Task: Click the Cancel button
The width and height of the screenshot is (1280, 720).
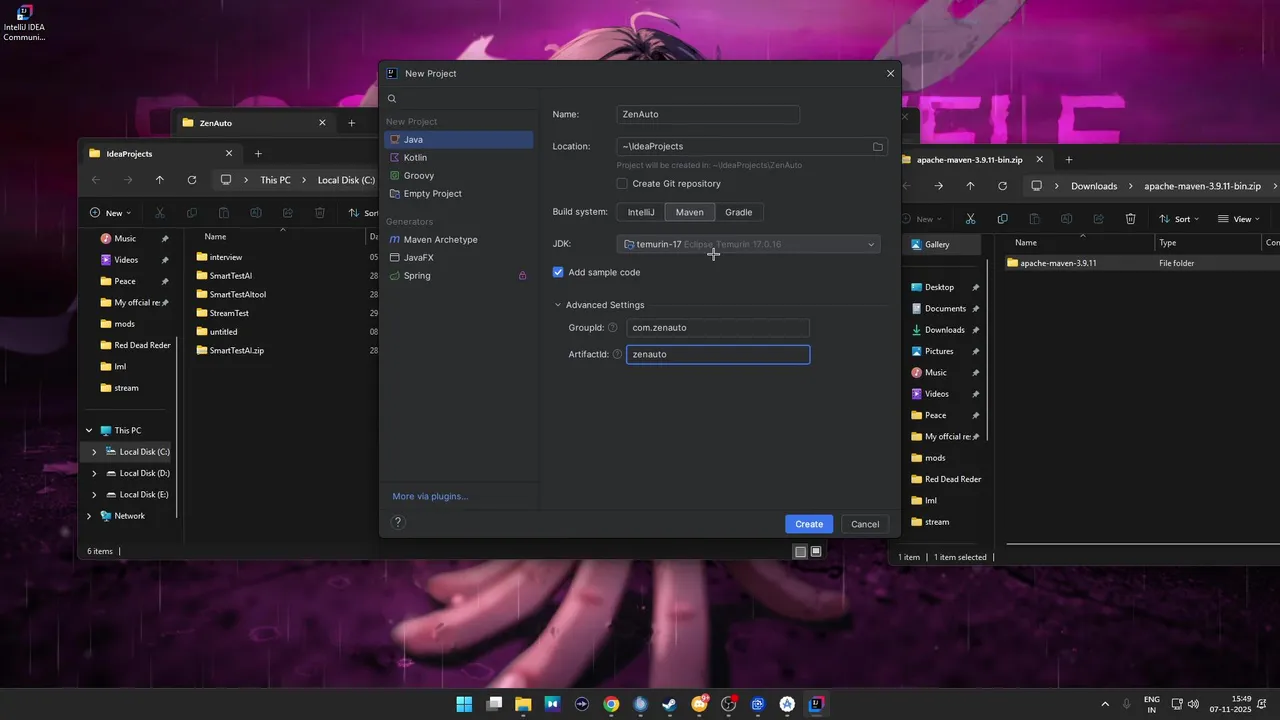Action: (x=865, y=524)
